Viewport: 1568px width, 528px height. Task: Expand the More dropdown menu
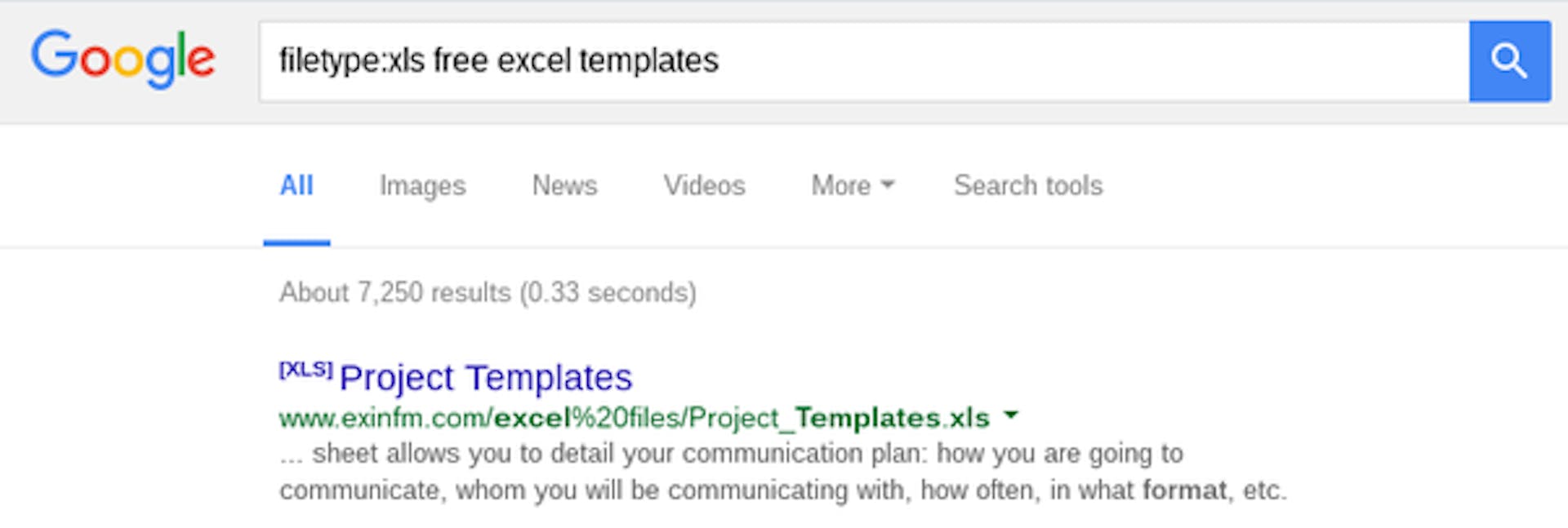click(x=853, y=185)
